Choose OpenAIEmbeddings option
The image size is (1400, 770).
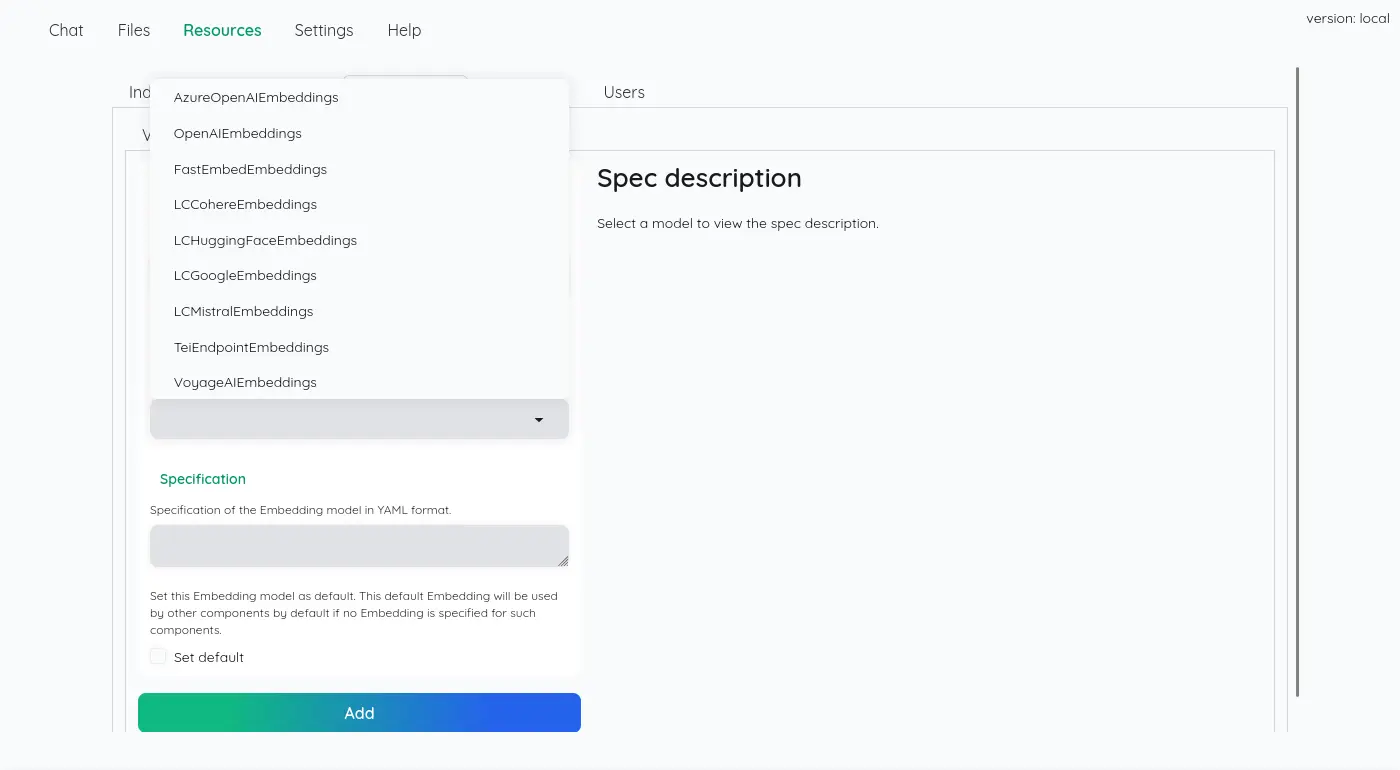238,134
